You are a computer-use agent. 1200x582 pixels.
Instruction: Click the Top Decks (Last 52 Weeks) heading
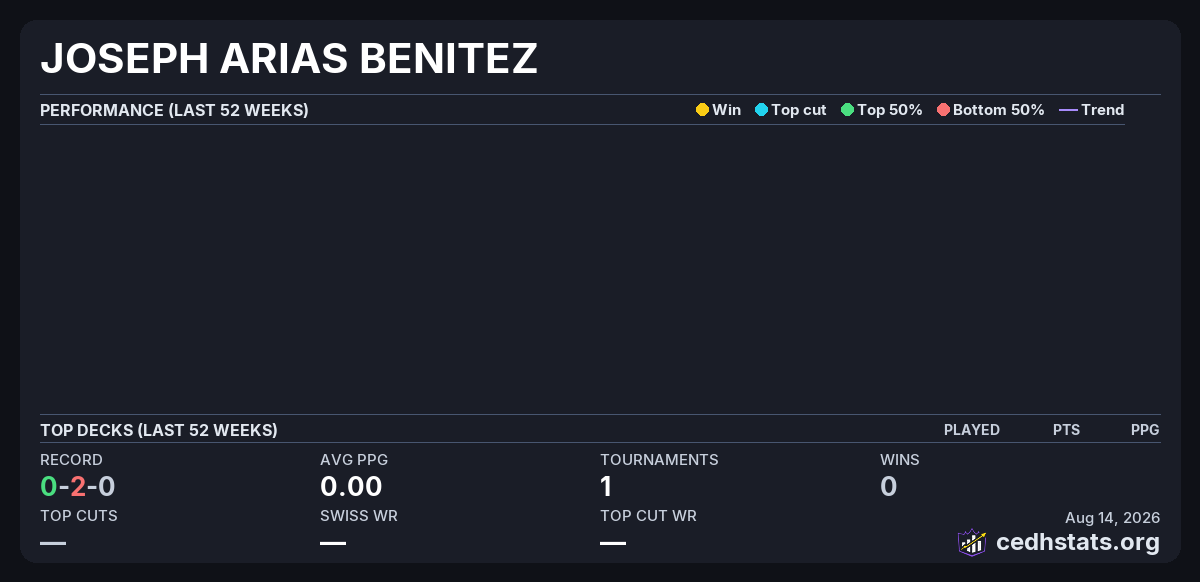(x=159, y=430)
